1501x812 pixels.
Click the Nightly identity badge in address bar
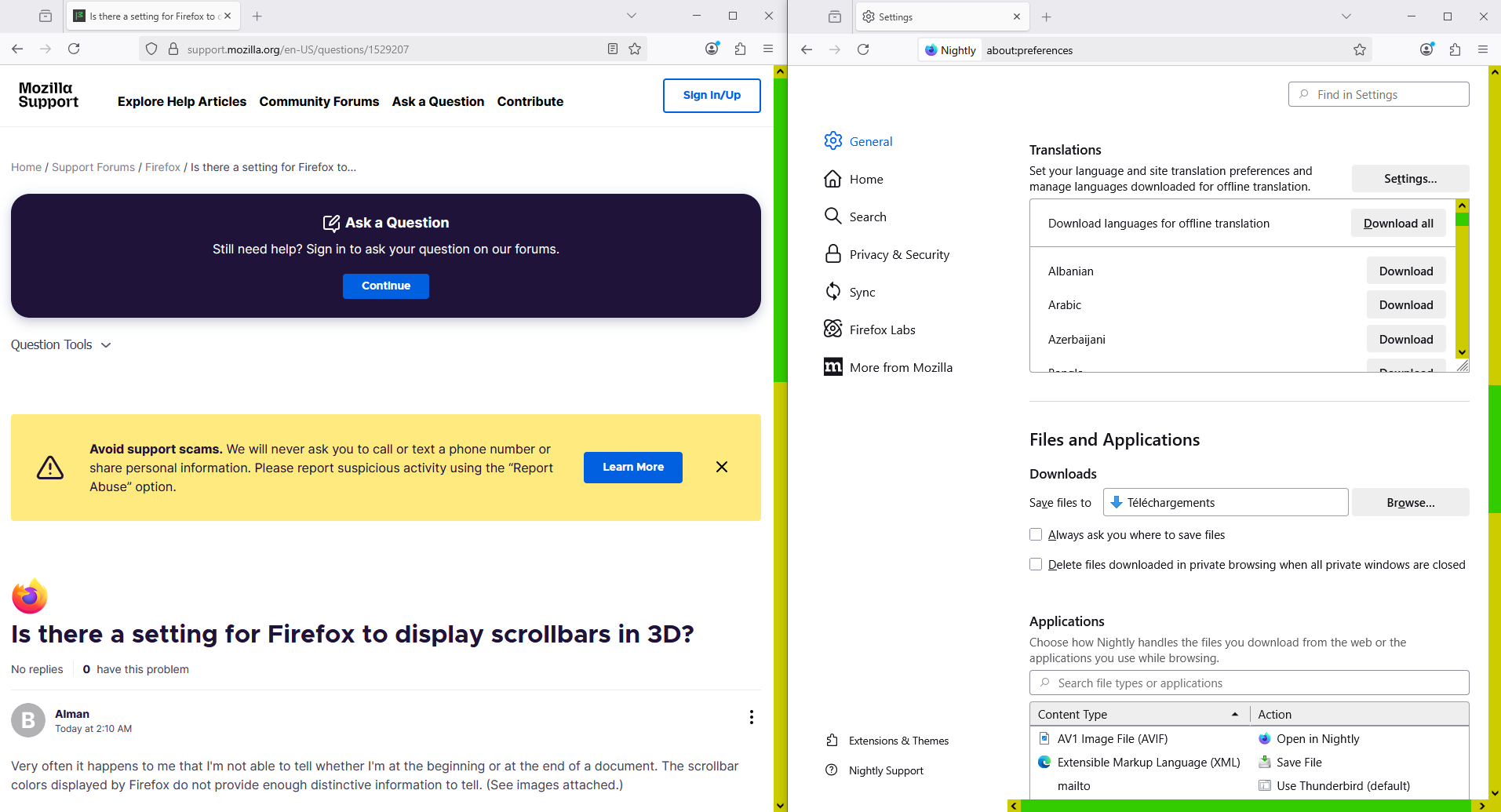pyautogui.click(x=950, y=50)
